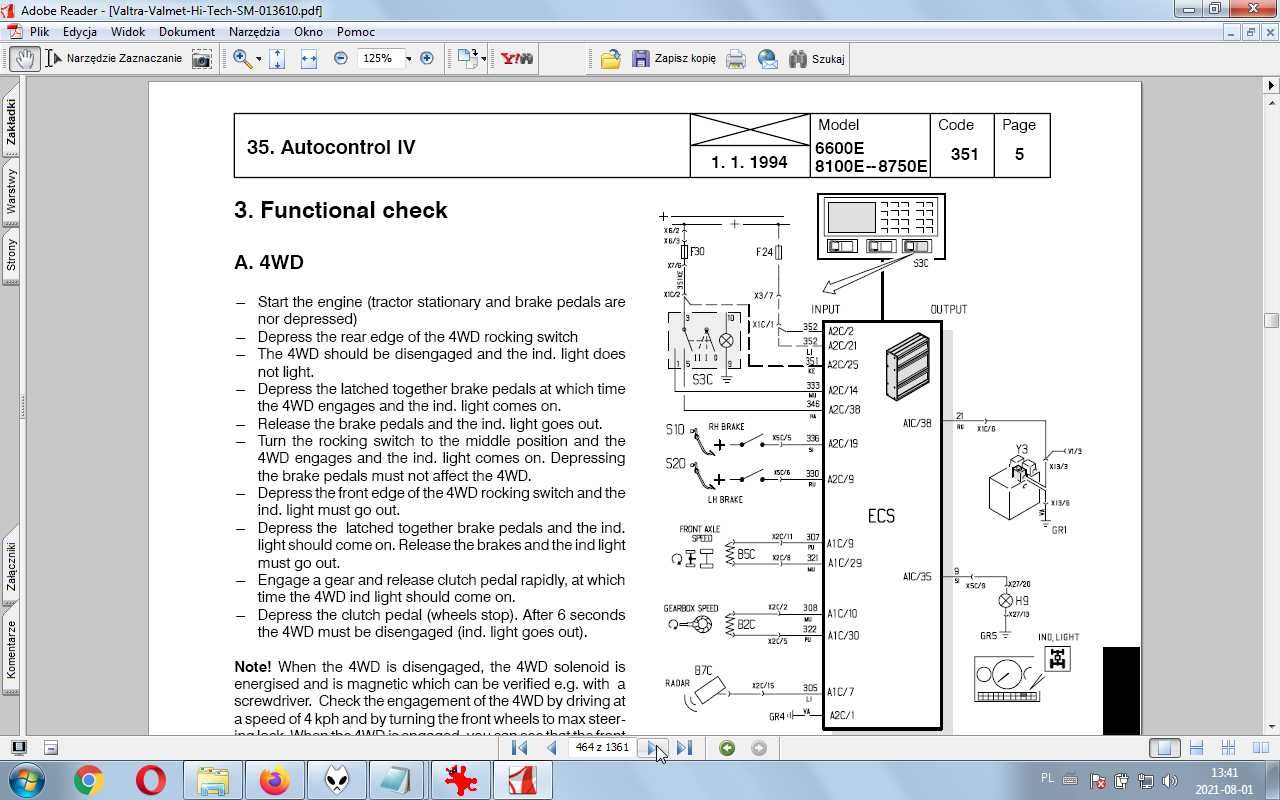
Task: Open Firefox from taskbar
Action: 275,780
